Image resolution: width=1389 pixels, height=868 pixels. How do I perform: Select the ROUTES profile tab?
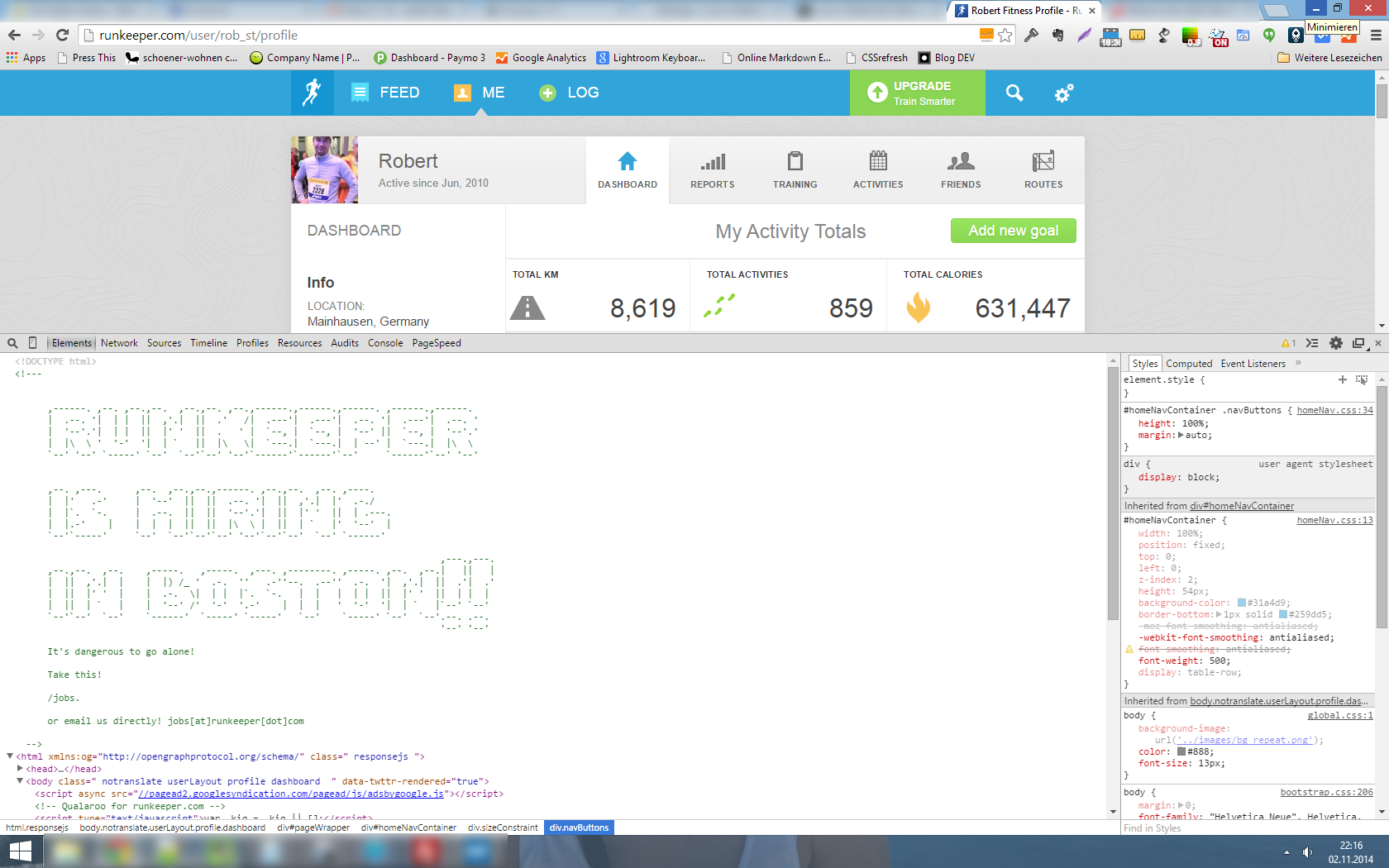point(1043,170)
